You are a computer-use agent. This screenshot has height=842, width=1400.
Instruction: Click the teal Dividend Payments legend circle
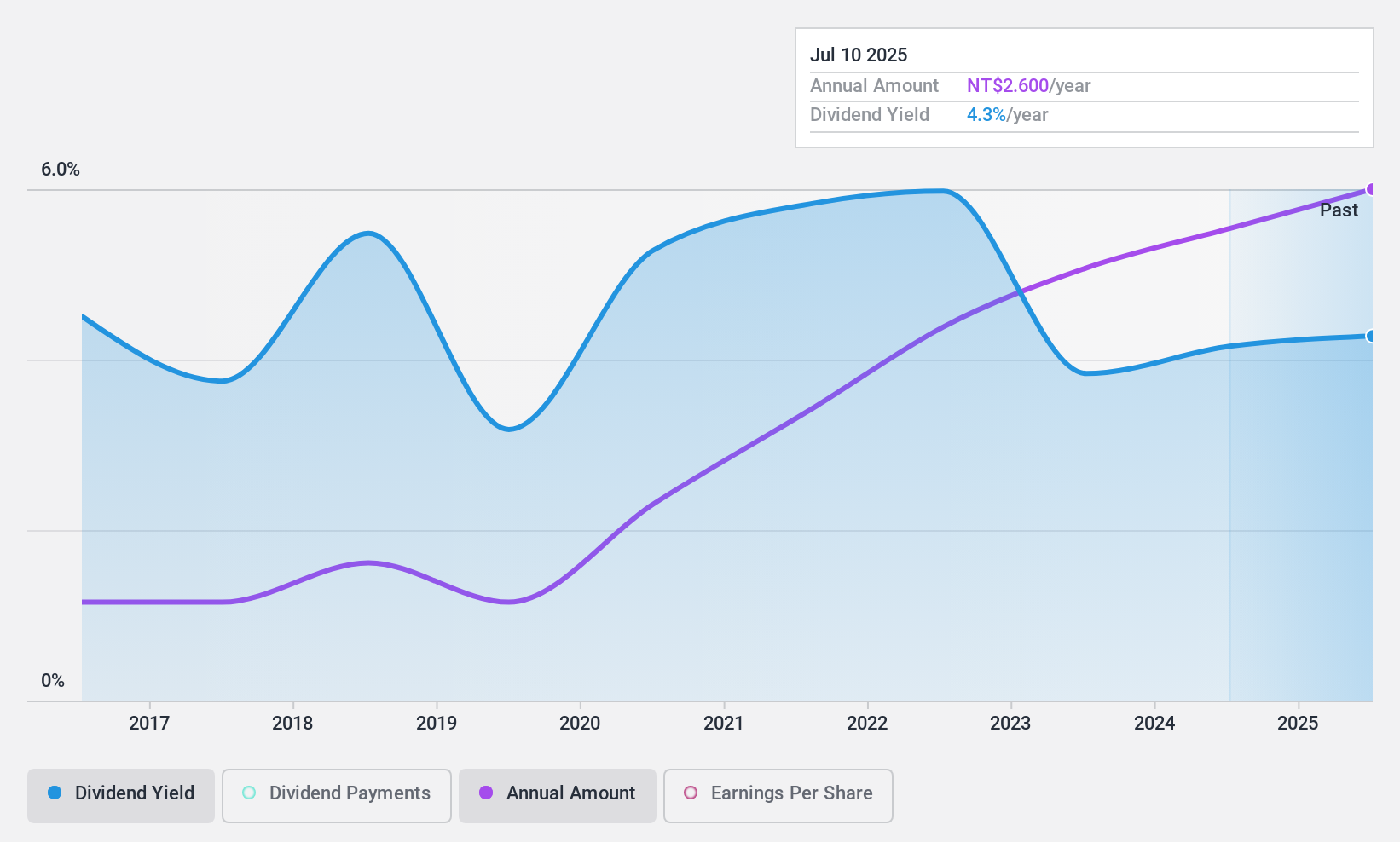249,793
